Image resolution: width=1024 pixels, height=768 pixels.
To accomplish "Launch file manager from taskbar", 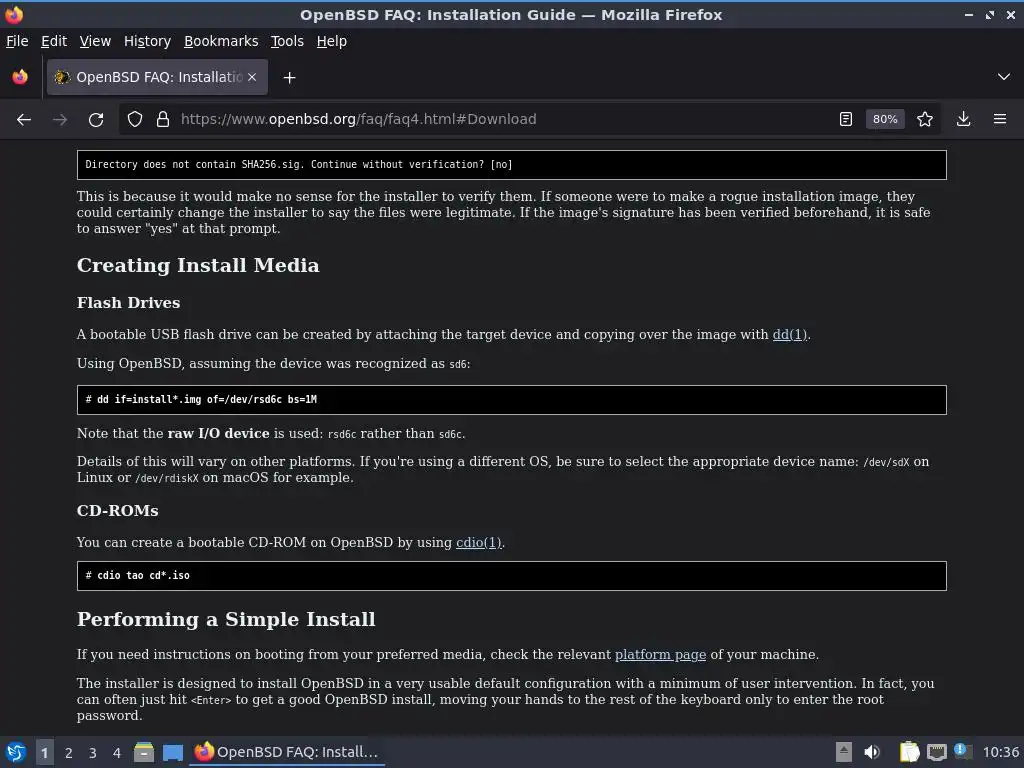I will (x=144, y=752).
